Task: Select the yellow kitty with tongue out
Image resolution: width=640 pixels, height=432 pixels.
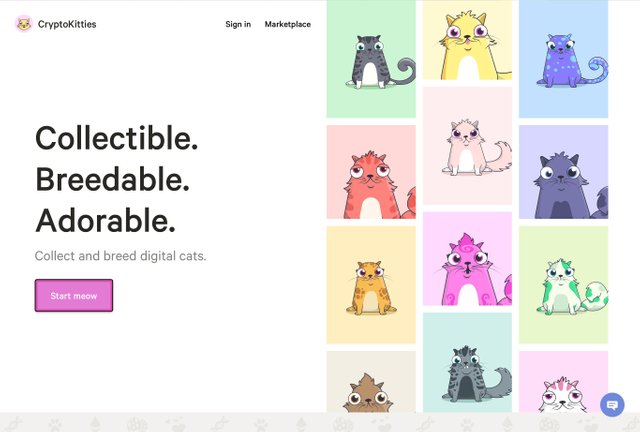Action: (x=467, y=40)
